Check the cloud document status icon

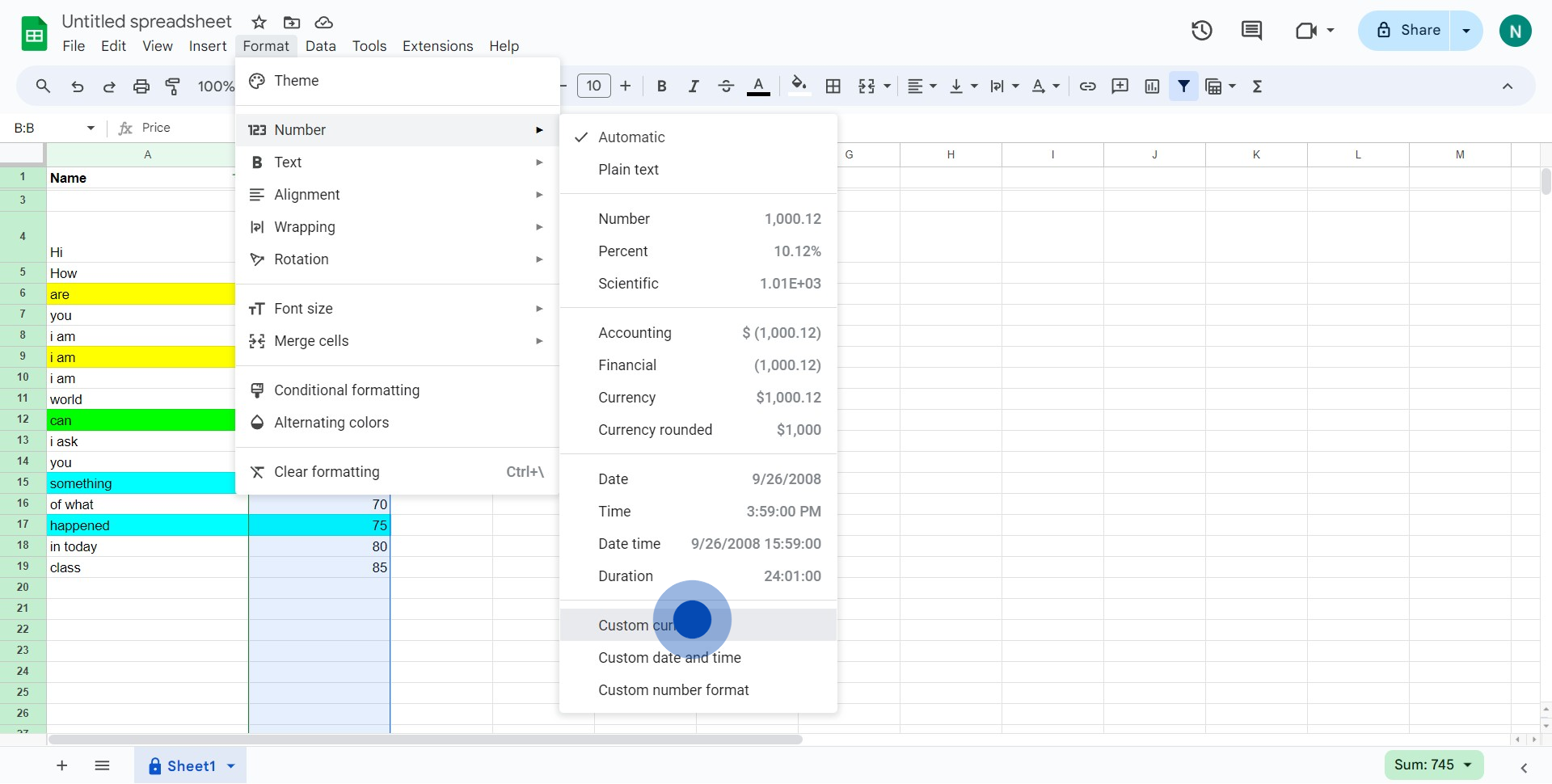(323, 22)
